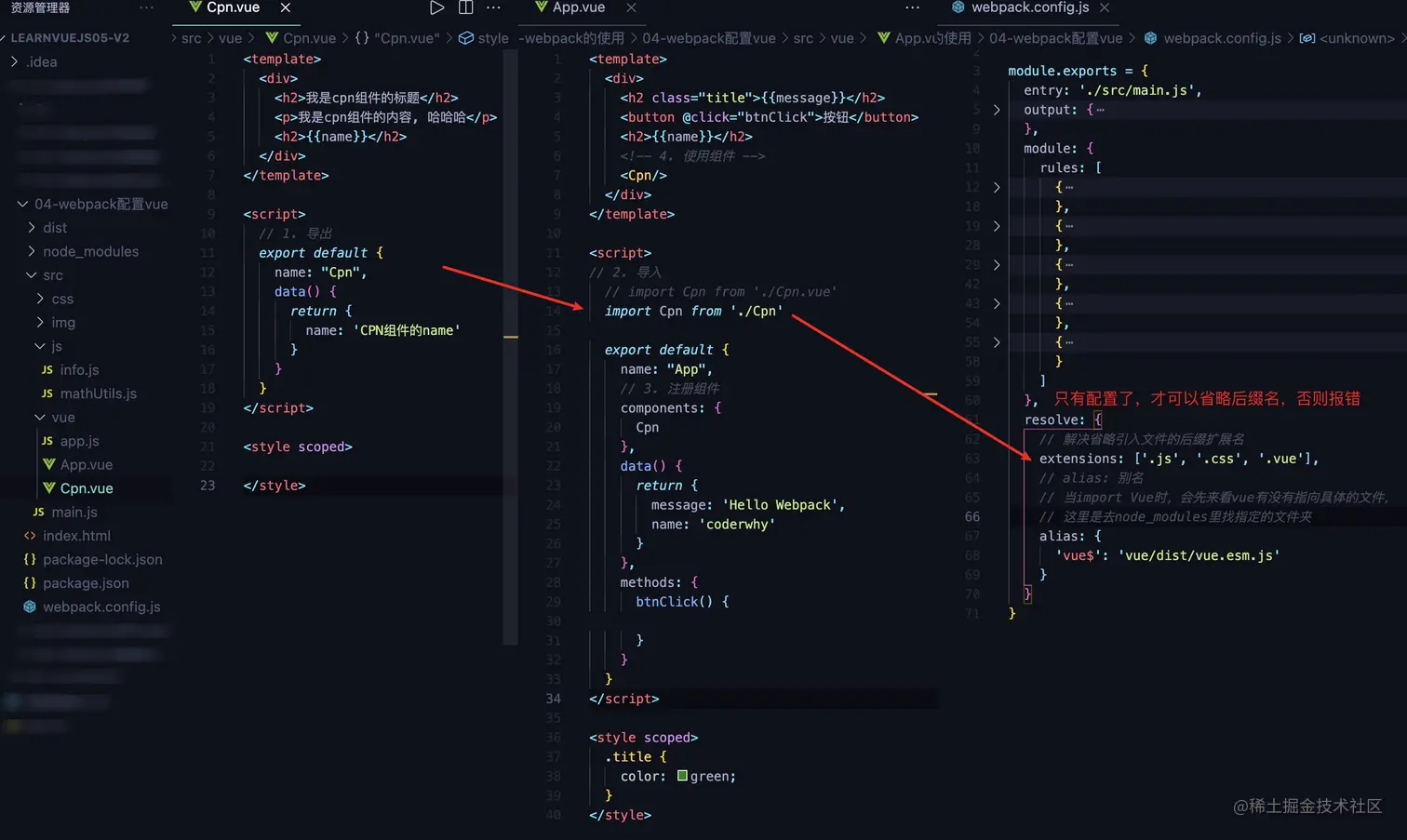This screenshot has width=1407, height=840.
Task: Click line number 34 in the App.vue gutter
Action: click(x=554, y=699)
